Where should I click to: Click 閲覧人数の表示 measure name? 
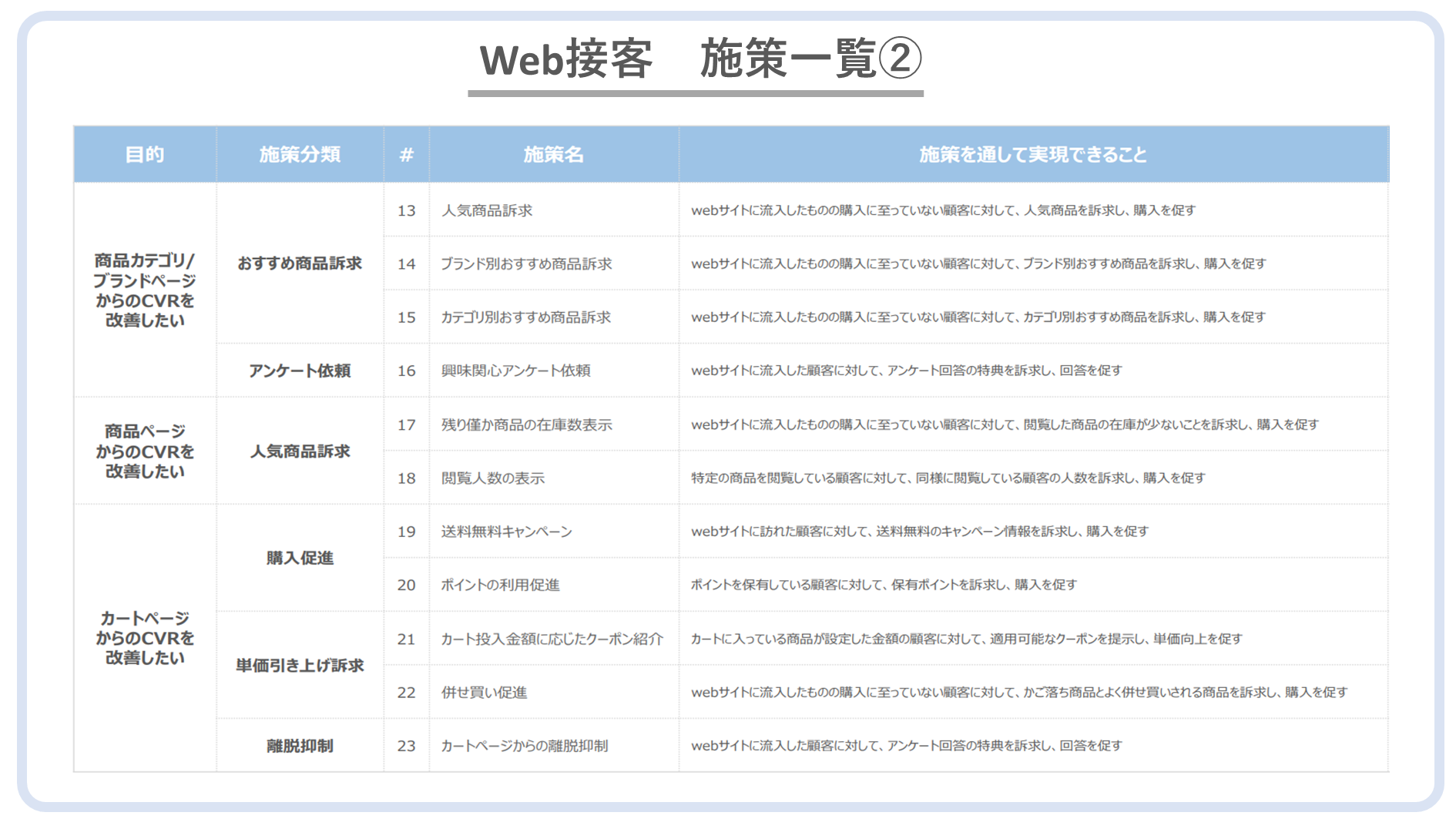492,478
